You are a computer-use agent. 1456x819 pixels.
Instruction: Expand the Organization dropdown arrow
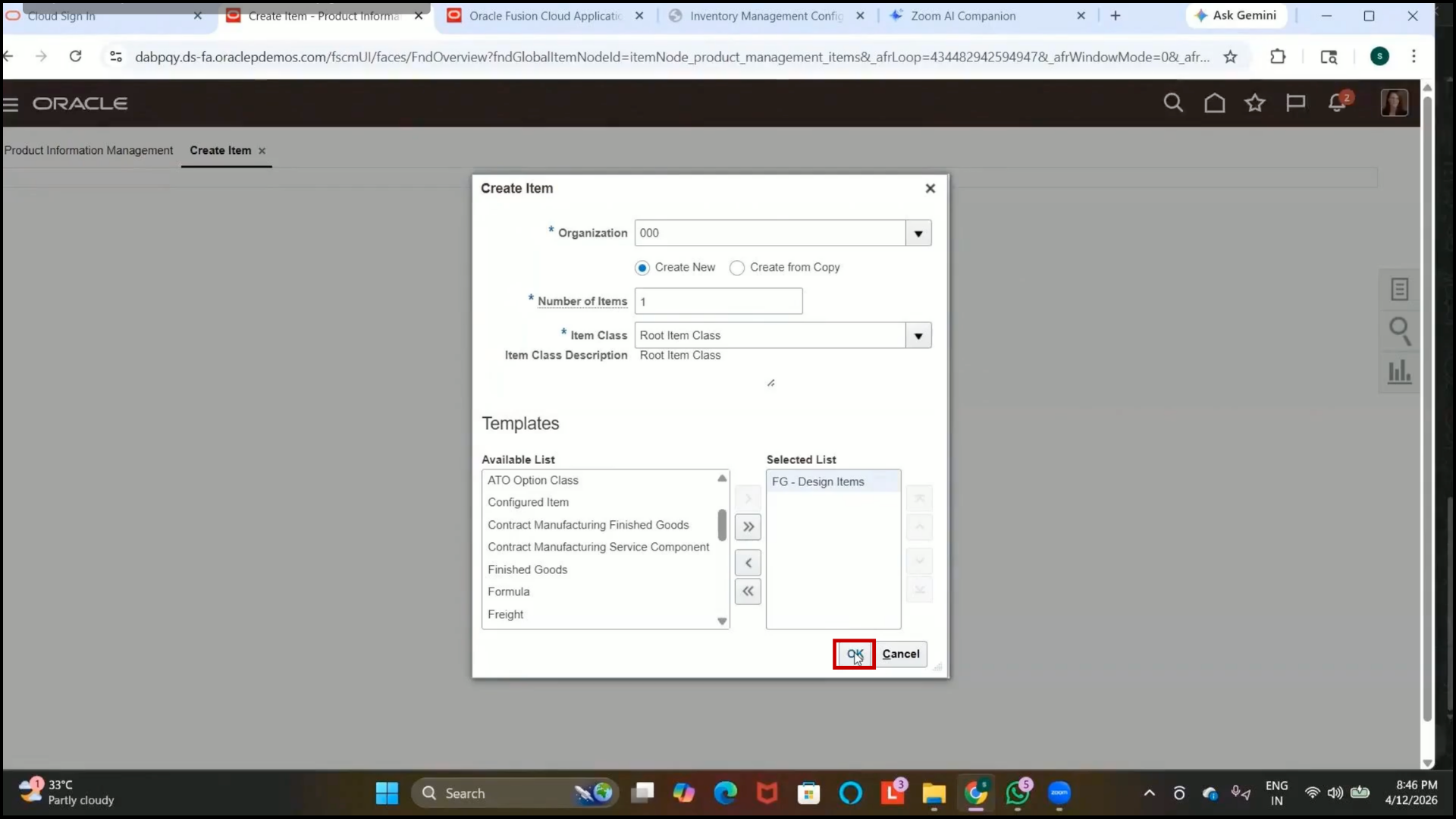918,234
